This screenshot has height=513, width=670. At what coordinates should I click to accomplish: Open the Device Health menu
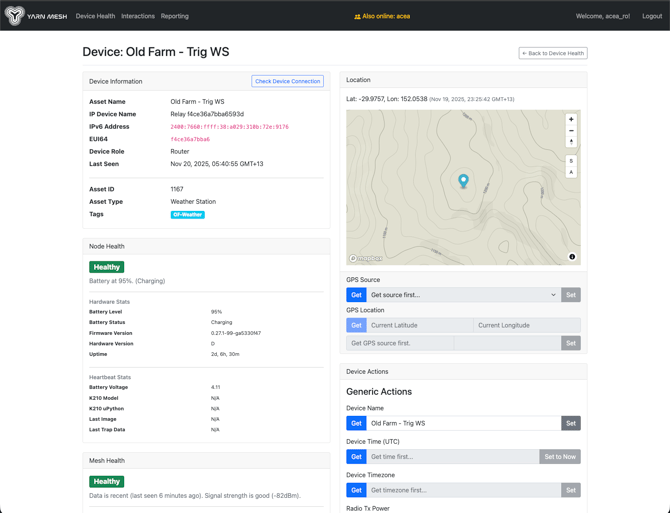pos(95,16)
